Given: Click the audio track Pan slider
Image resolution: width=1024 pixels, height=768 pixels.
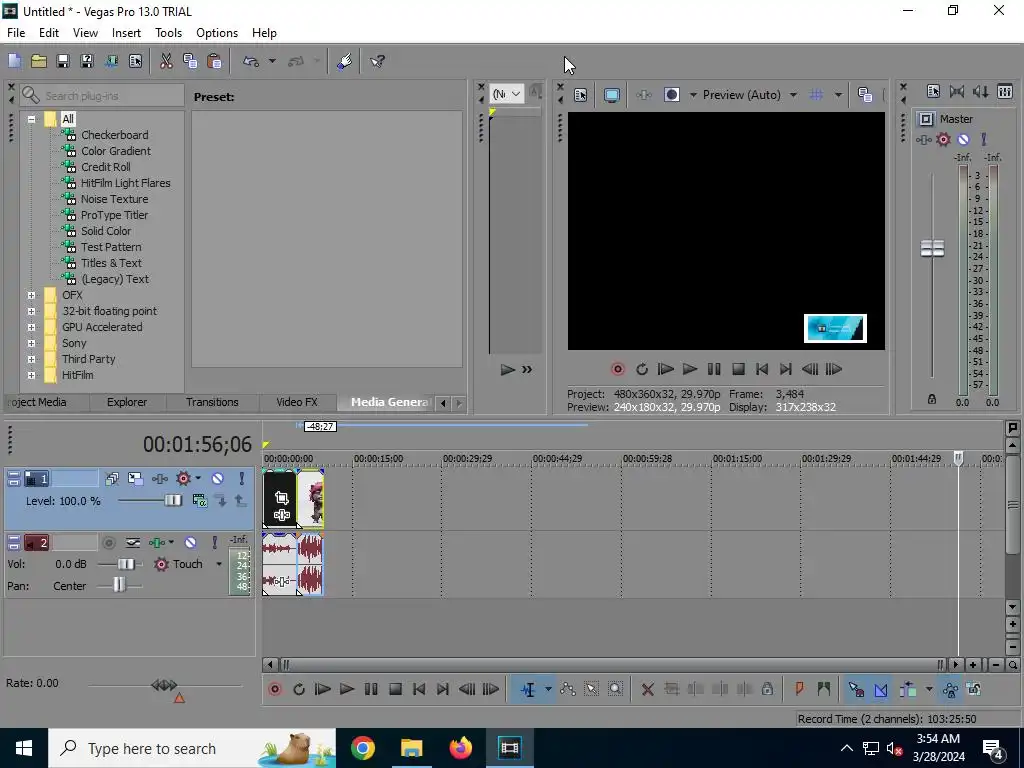Looking at the screenshot, I should (120, 585).
